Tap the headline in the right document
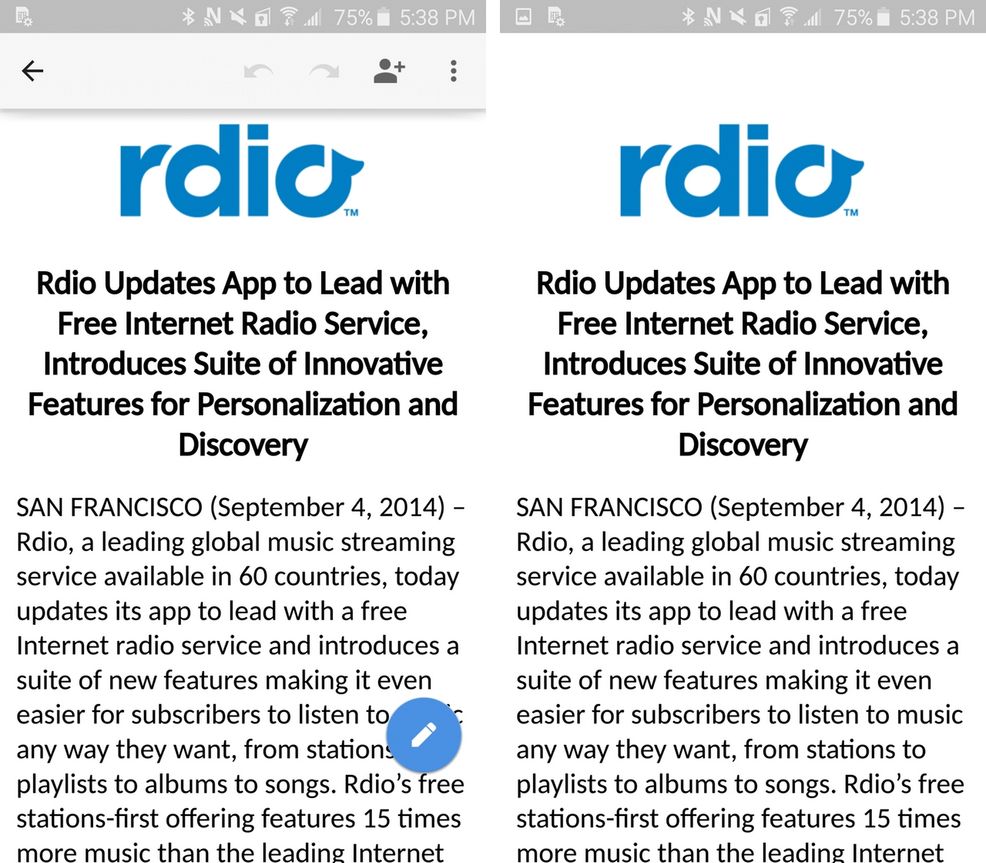The height and width of the screenshot is (863, 986). point(743,364)
